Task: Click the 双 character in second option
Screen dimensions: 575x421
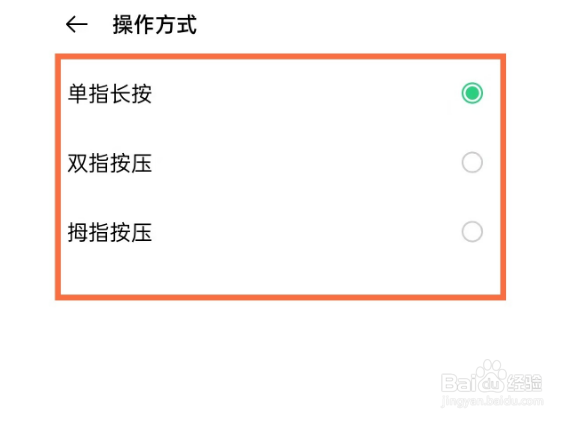Action: click(x=78, y=163)
